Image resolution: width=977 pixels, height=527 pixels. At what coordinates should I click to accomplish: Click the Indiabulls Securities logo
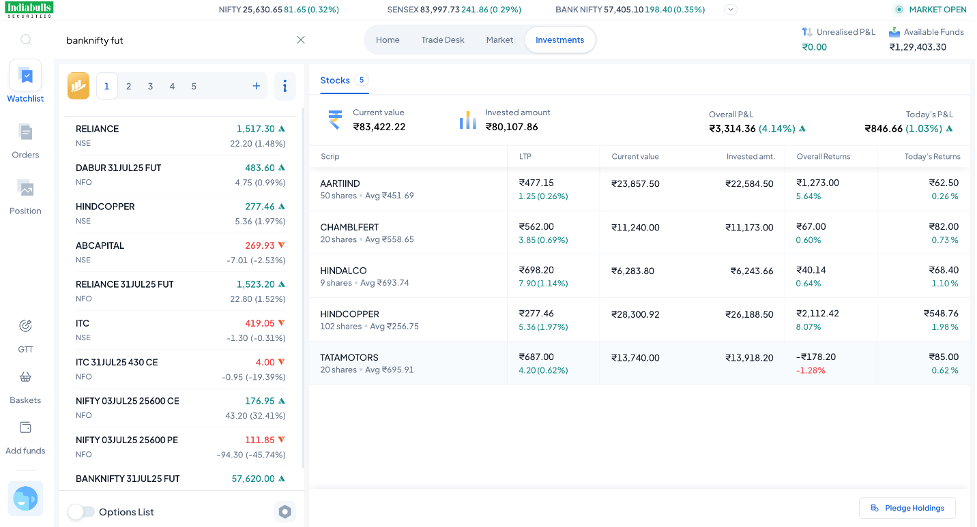tap(29, 9)
